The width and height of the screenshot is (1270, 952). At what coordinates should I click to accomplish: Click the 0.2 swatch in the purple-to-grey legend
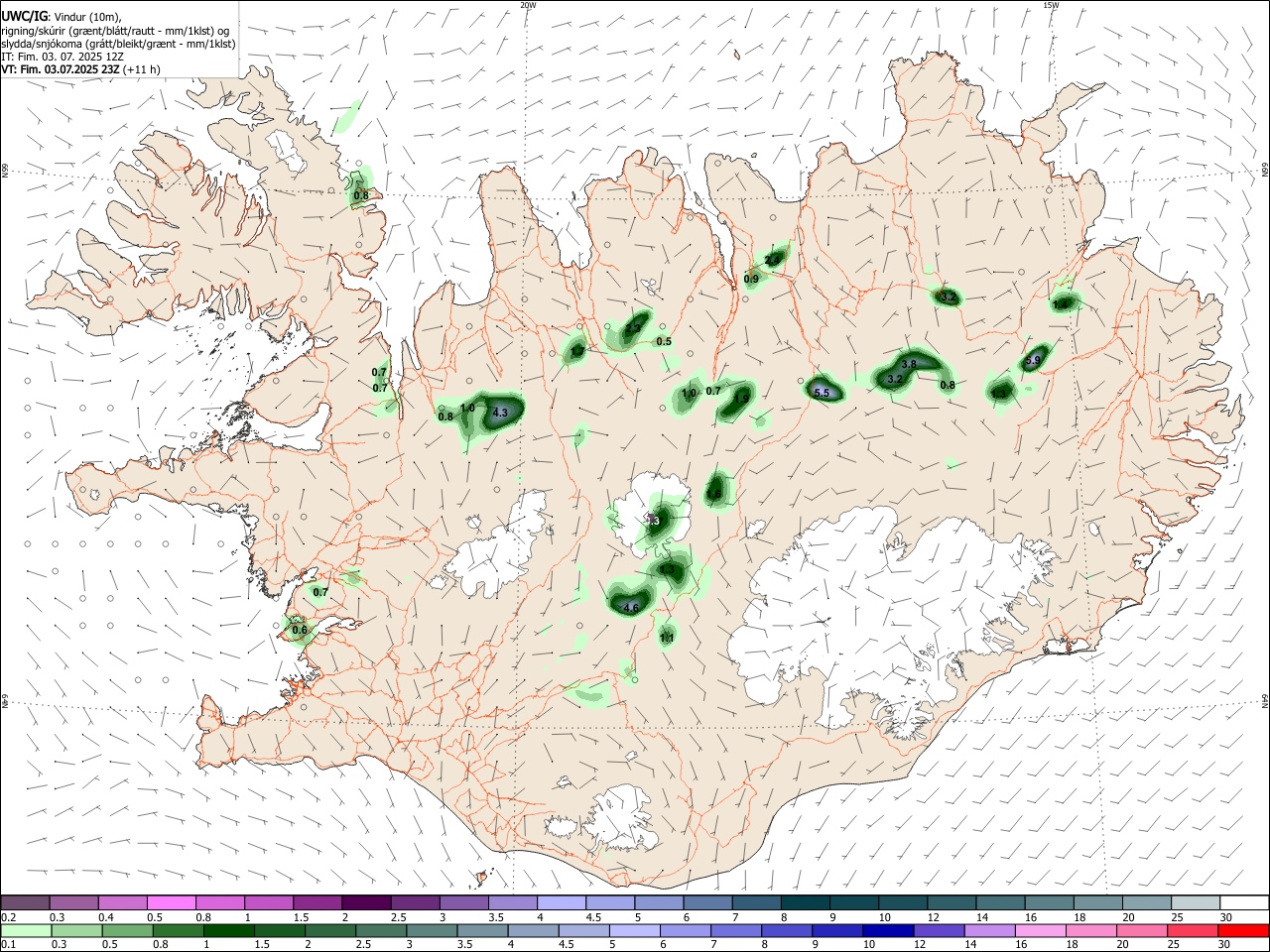(x=26, y=902)
